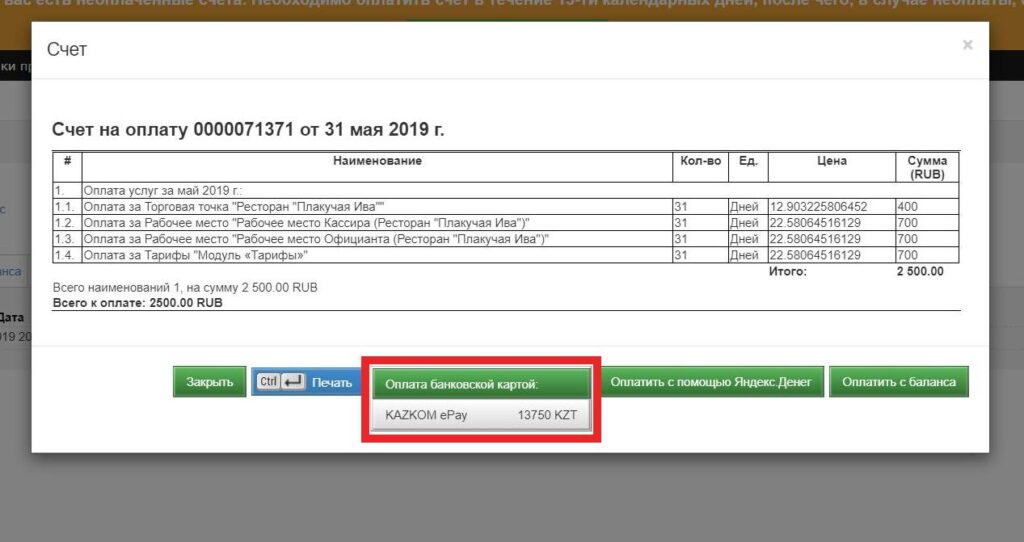Click the Сумма (RUB) column header
The height and width of the screenshot is (542, 1024).
927,167
